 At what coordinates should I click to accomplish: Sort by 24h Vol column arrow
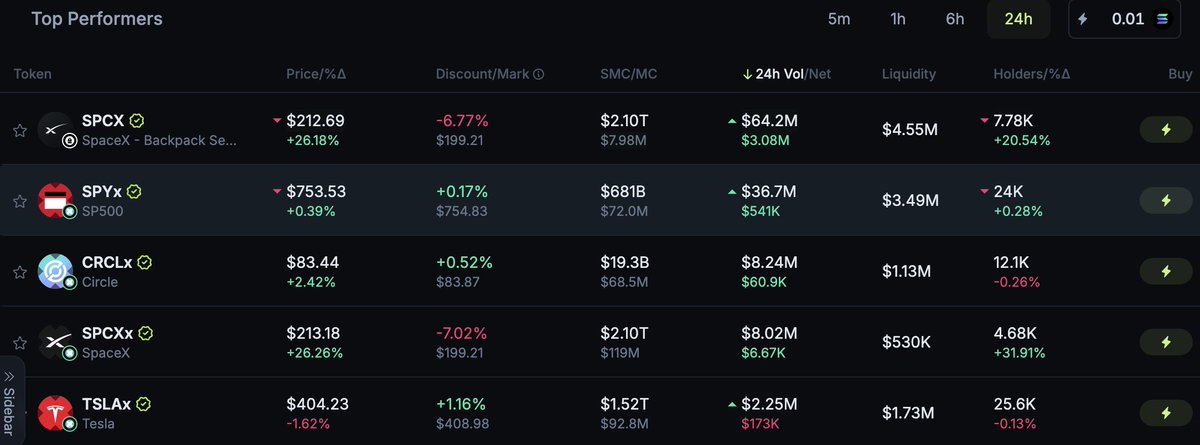coord(747,74)
